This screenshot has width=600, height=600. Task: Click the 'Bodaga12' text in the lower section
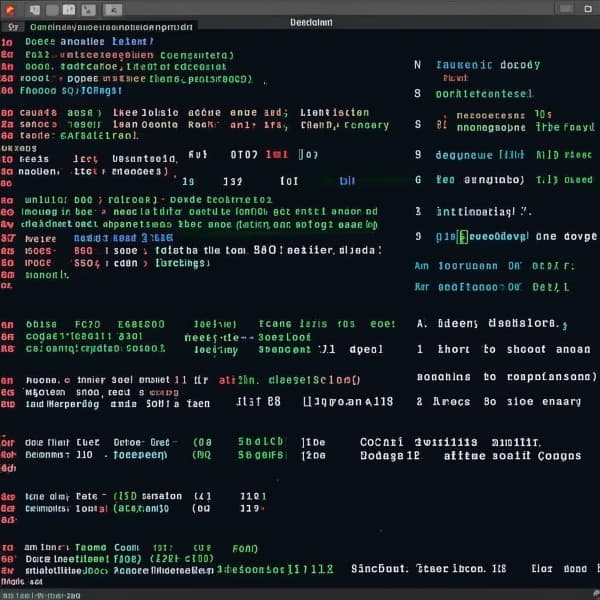pos(390,456)
